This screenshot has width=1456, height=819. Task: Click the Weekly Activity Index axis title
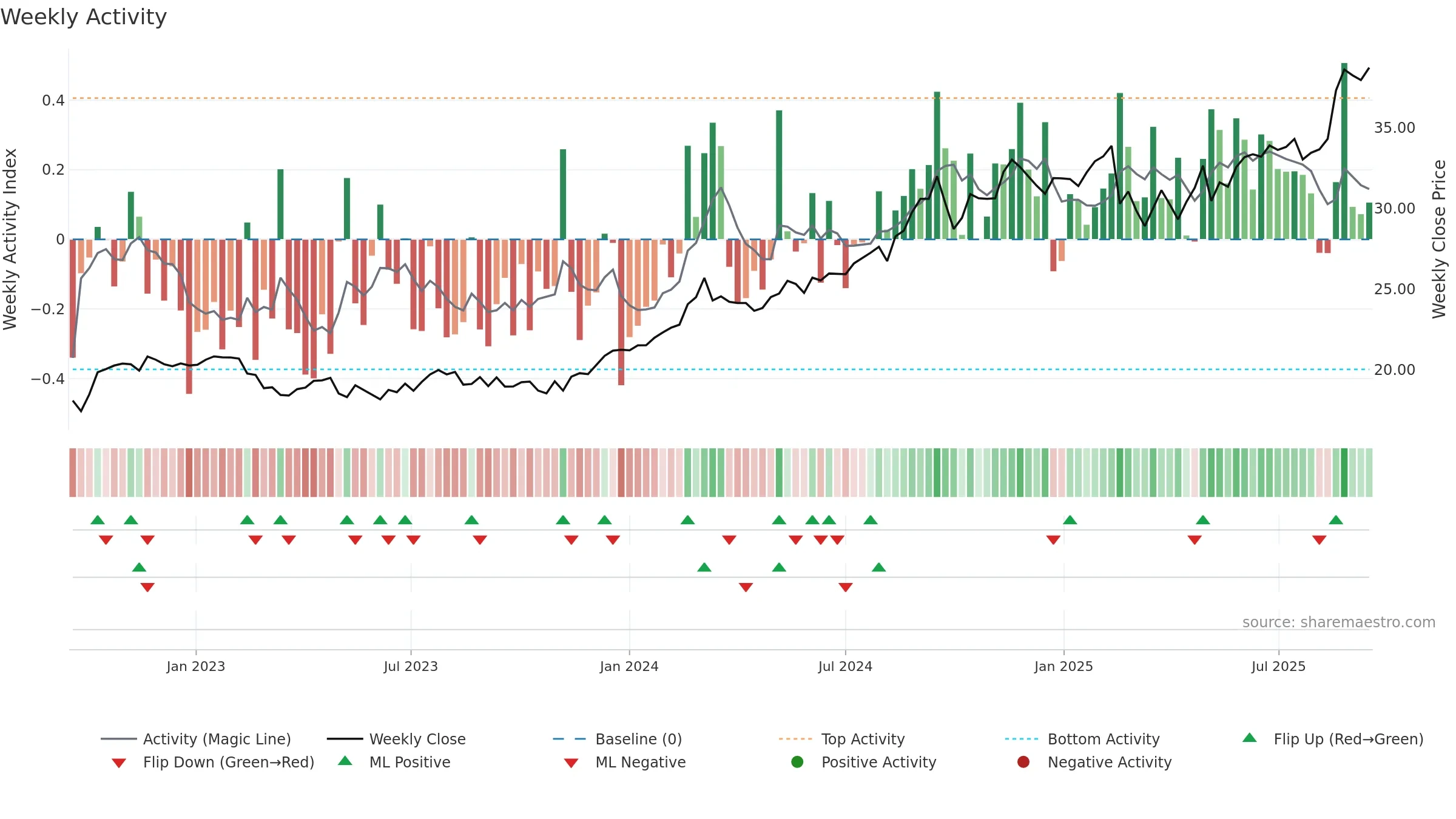10,239
